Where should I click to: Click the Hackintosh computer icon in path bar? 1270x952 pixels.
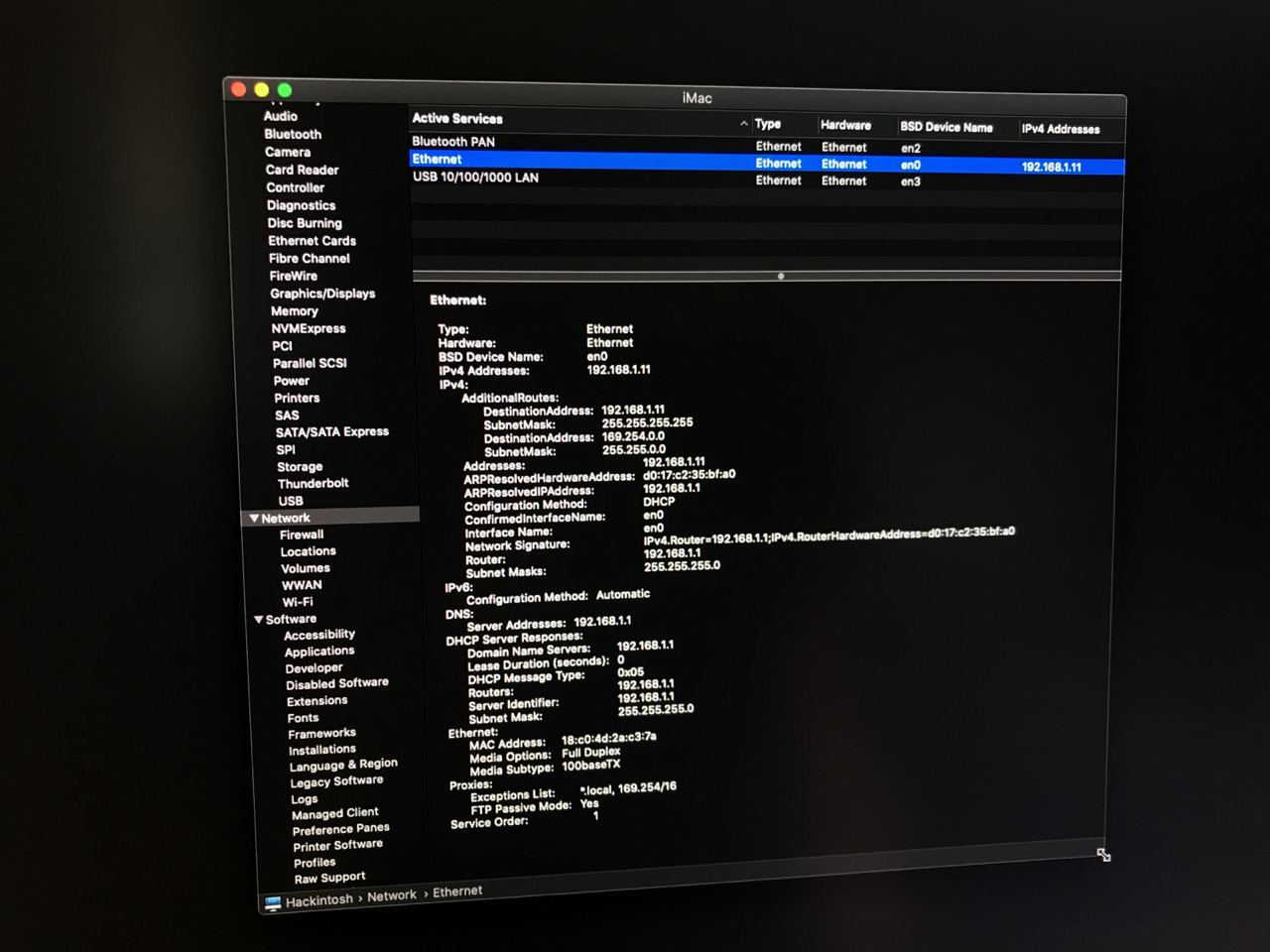(273, 903)
